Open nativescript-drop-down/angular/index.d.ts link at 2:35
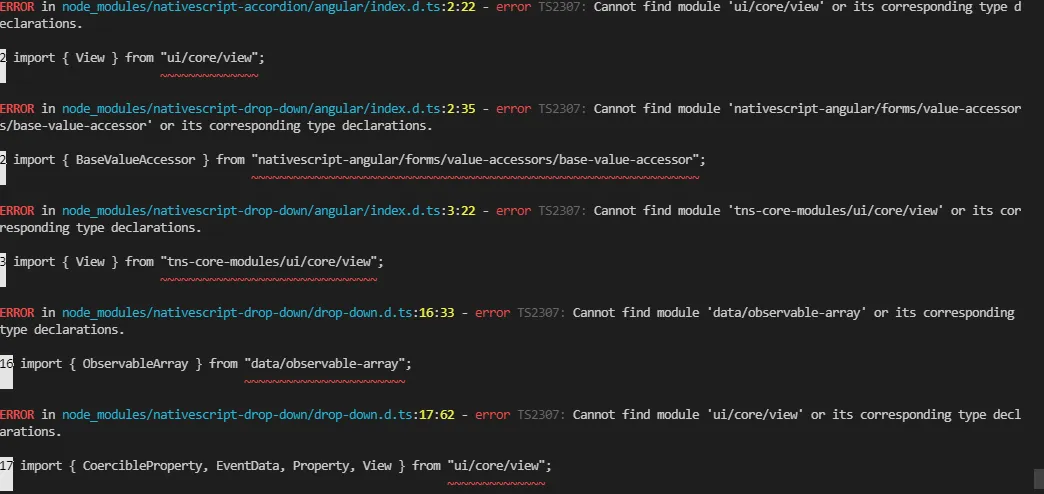Image resolution: width=1044 pixels, height=494 pixels. click(x=251, y=109)
